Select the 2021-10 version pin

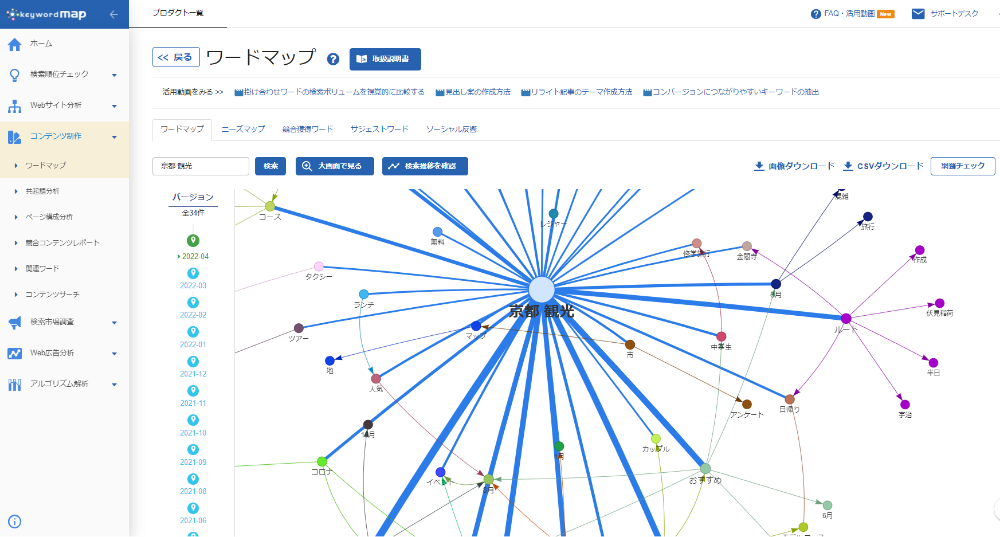pos(193,420)
